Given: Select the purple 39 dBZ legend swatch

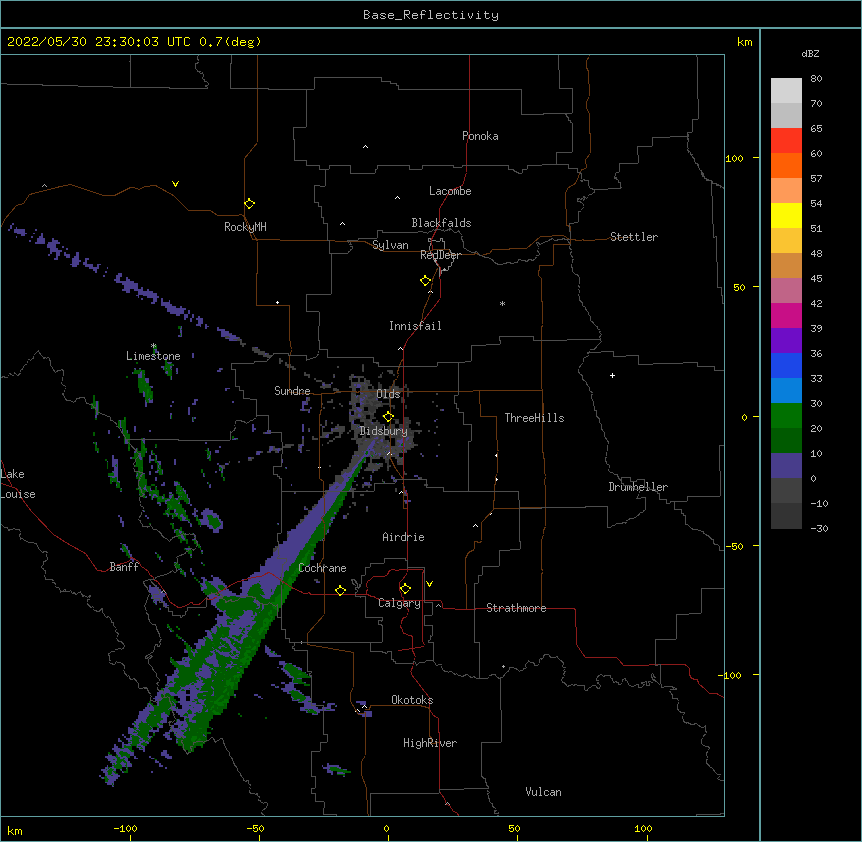Looking at the screenshot, I should click(786, 340).
